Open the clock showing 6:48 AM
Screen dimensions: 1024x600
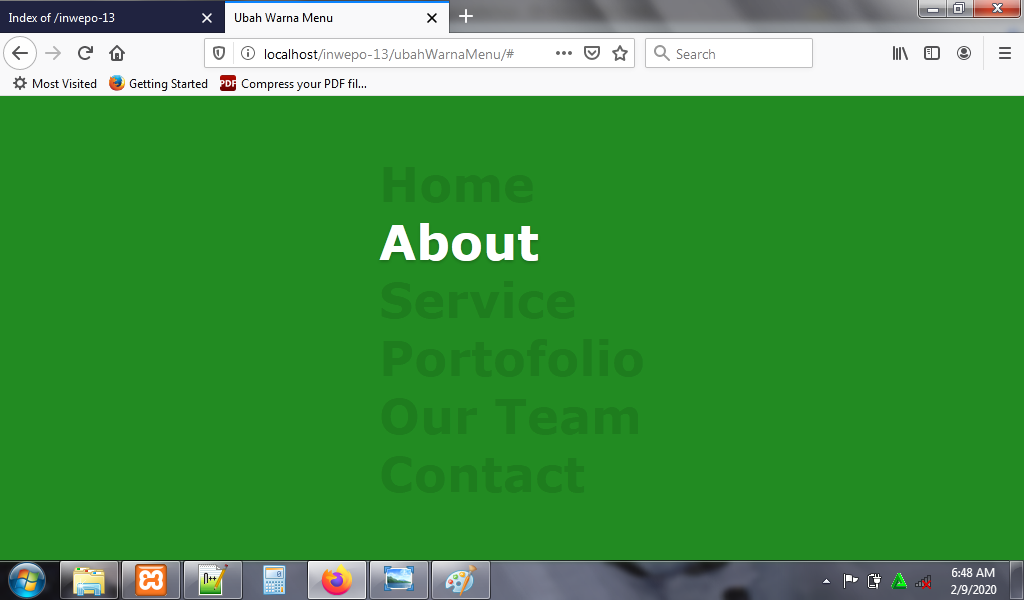[x=972, y=580]
